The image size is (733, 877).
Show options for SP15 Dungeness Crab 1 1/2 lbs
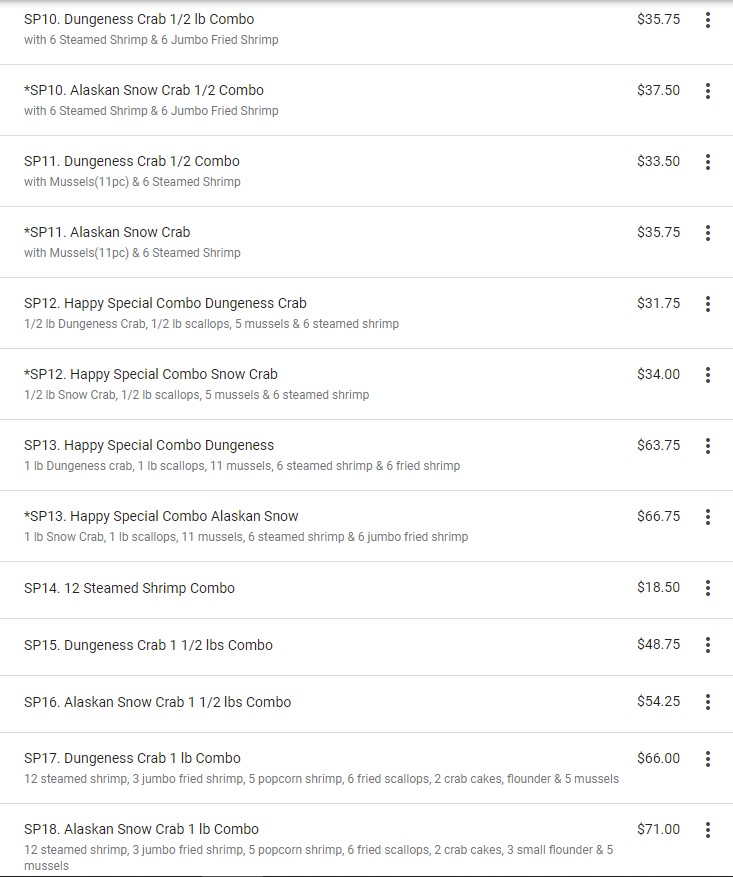(x=708, y=645)
